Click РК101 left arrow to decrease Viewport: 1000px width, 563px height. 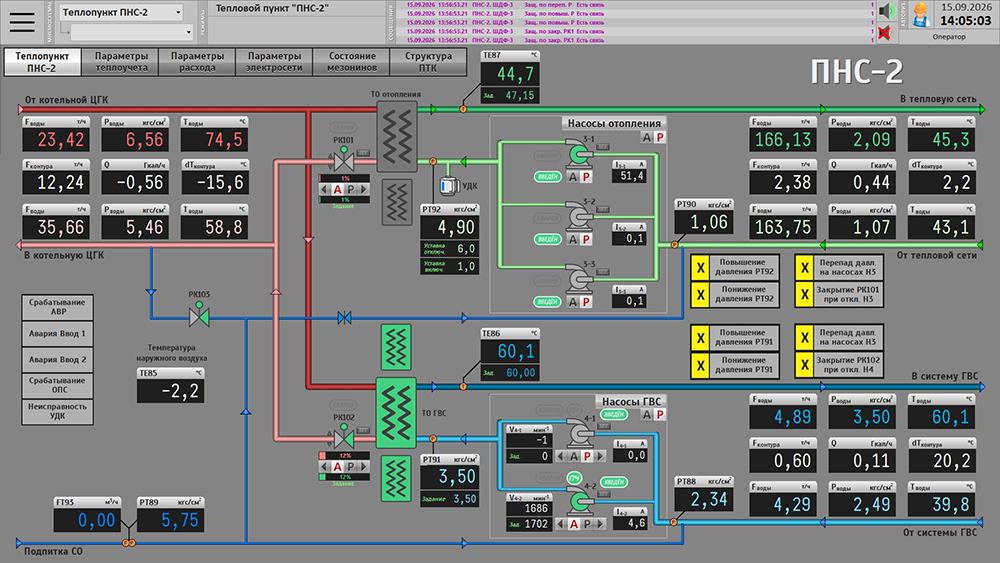pos(325,189)
